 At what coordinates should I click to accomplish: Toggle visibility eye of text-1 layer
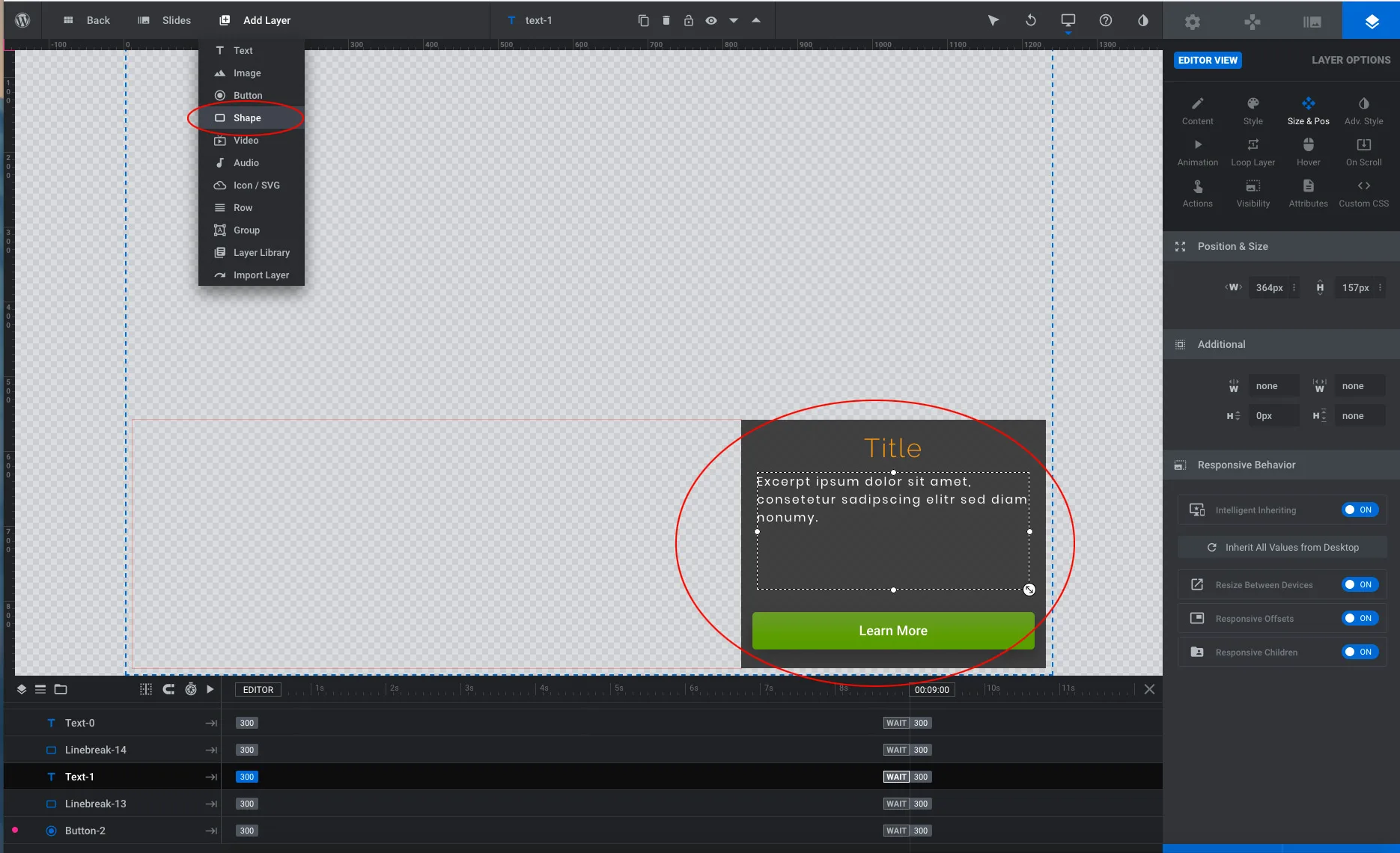710,20
